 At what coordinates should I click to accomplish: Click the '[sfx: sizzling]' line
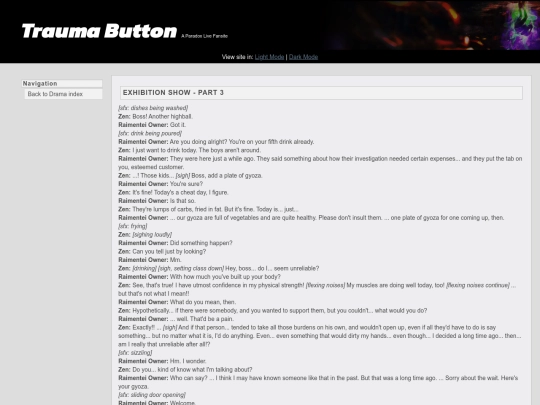(x=135, y=353)
